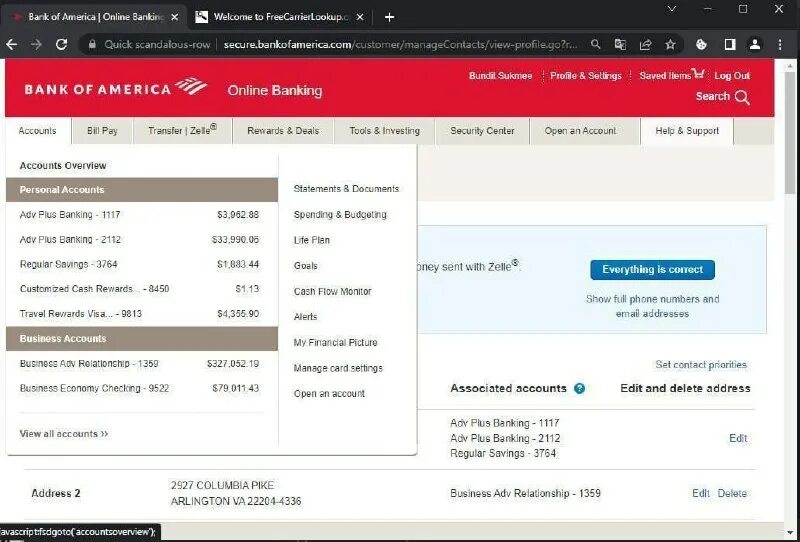
Task: Close the FreeCarrierLookup tab
Action: pyautogui.click(x=360, y=17)
